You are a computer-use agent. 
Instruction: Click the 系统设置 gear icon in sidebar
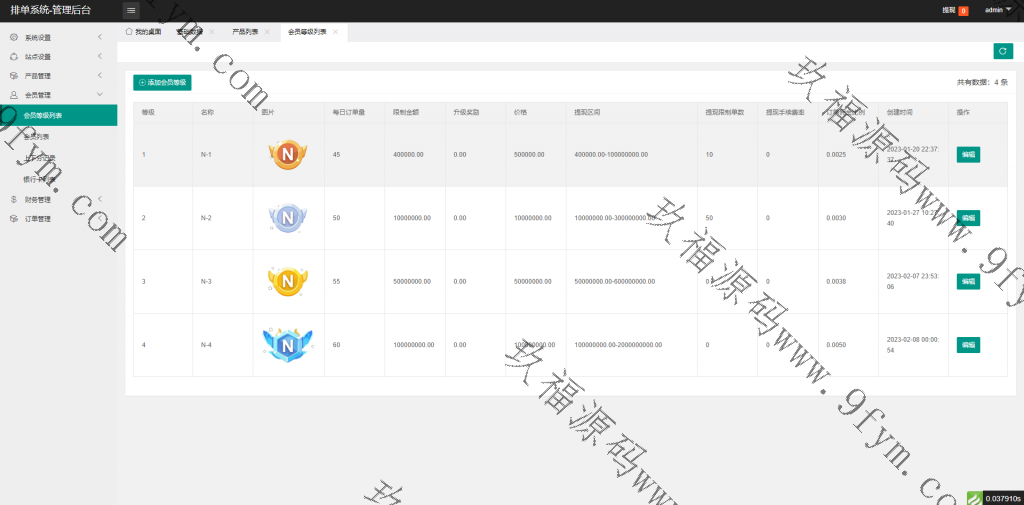click(14, 38)
